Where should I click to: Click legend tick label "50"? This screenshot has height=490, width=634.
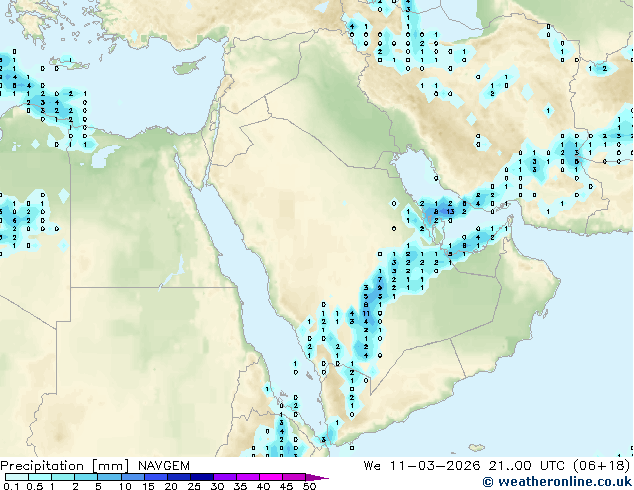tap(309, 486)
